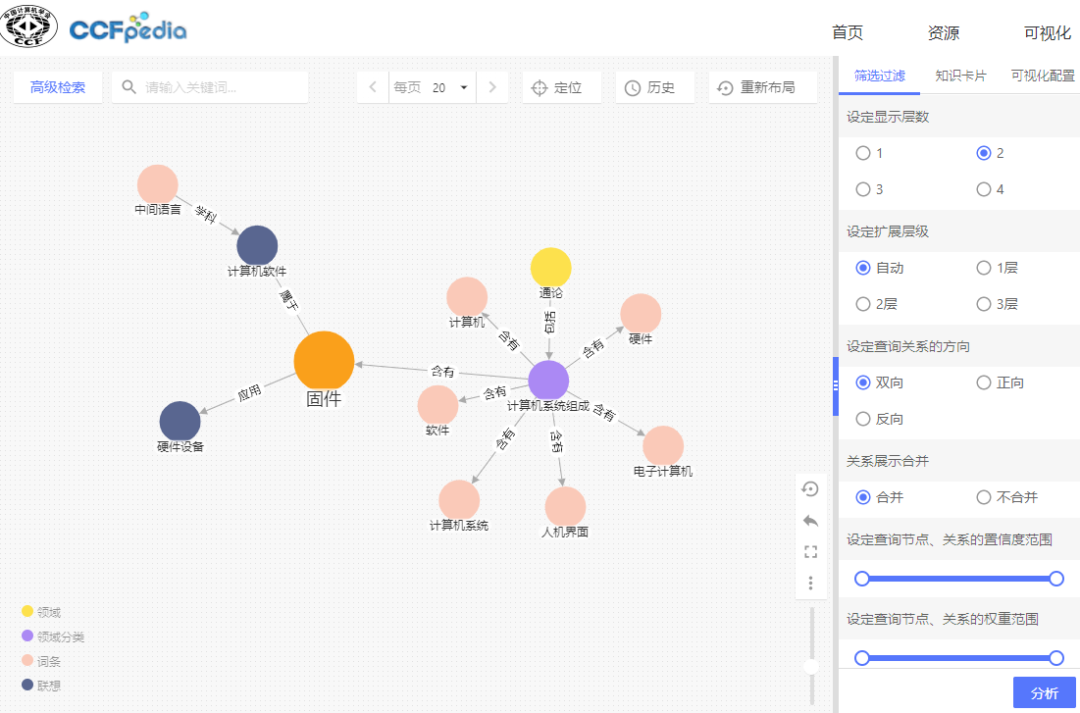This screenshot has width=1080, height=713.
Task: Click the 历史 clock icon
Action: 632,88
